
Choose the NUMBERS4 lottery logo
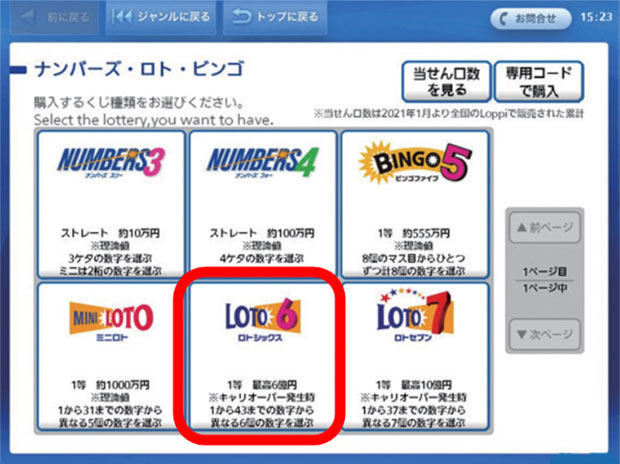click(x=263, y=162)
